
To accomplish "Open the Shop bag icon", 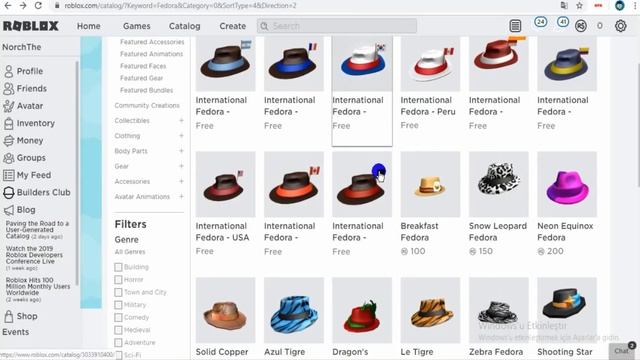I will pyautogui.click(x=9, y=316).
